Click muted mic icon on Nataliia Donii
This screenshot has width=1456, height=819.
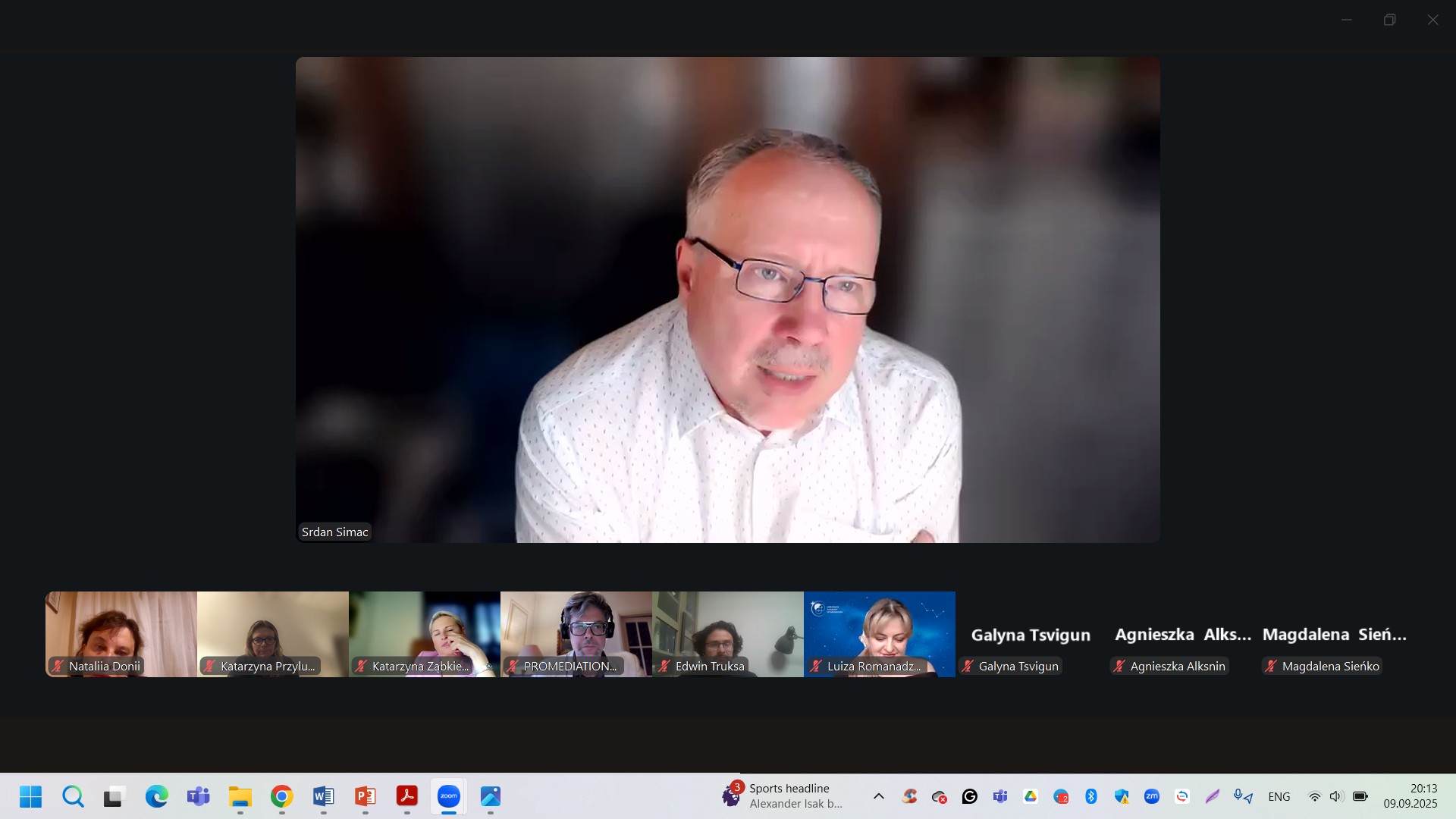tap(58, 667)
